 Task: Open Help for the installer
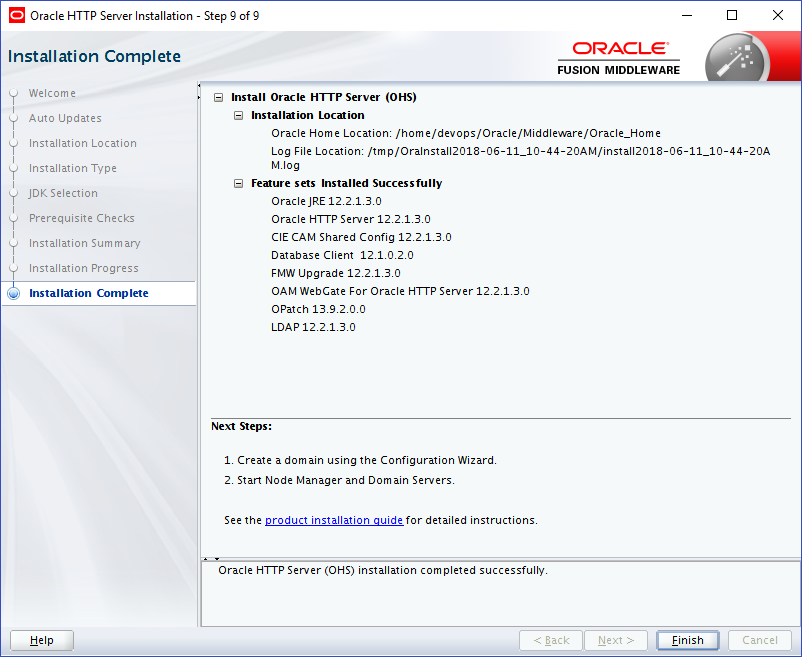tap(42, 640)
